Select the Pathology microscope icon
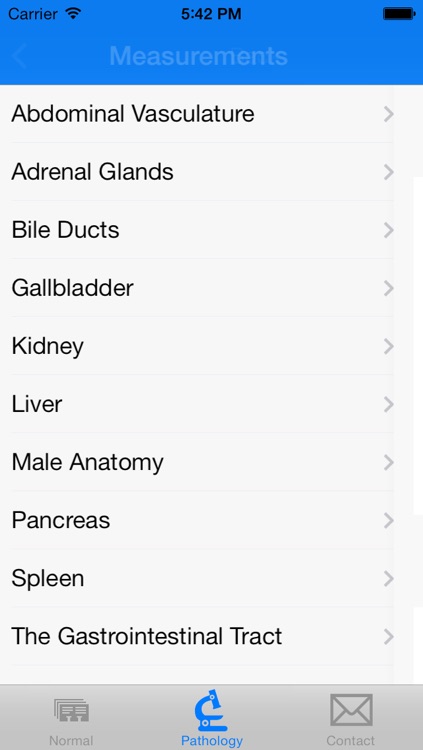The height and width of the screenshot is (750, 423). pos(211,710)
